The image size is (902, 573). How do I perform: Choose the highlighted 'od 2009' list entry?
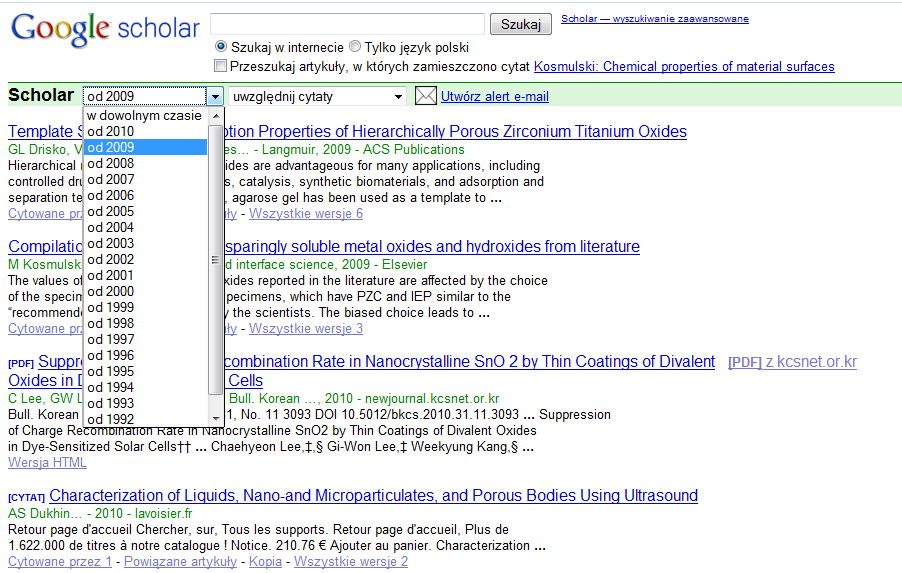(x=146, y=147)
